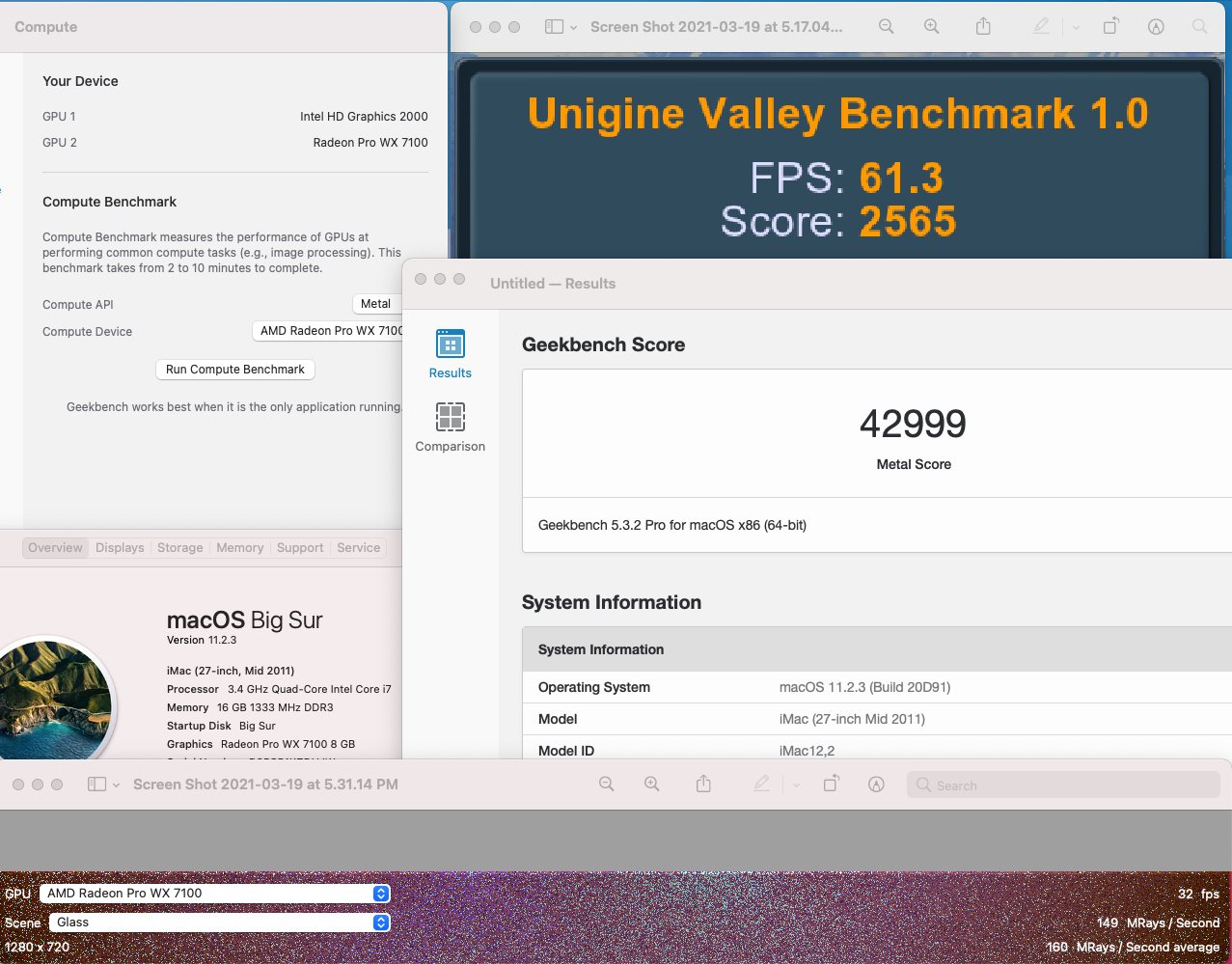Open highlight options chevron in bottom Preview window
1232x964 pixels.
point(796,785)
